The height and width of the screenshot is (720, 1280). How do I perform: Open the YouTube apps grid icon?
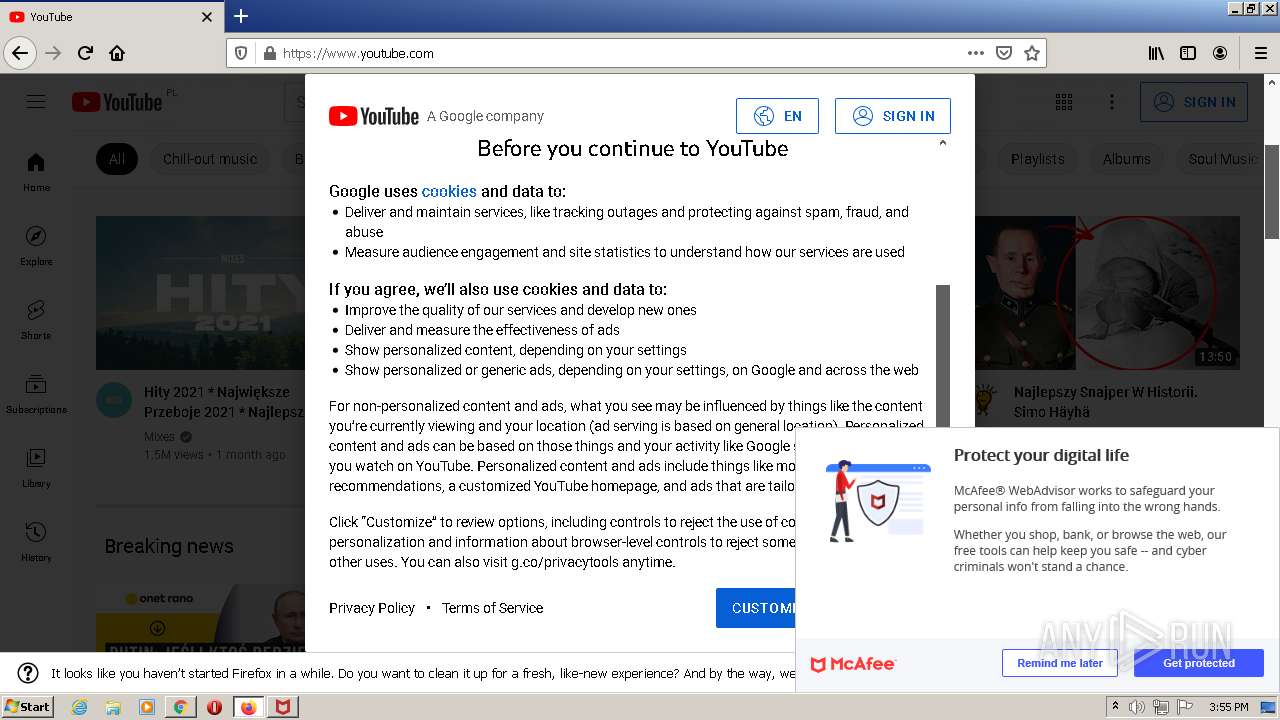point(1064,102)
